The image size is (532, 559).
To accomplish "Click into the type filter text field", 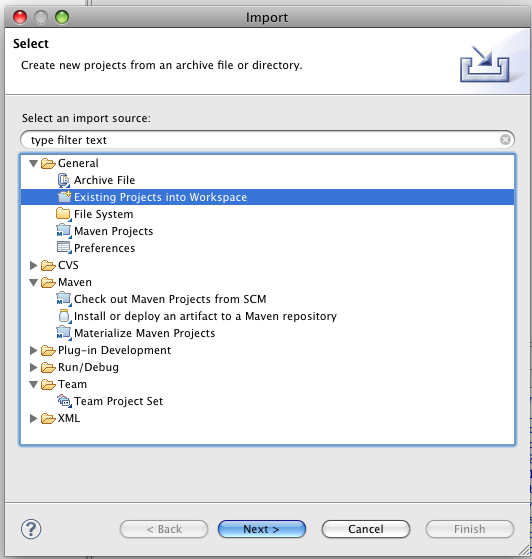I will tap(260, 140).
